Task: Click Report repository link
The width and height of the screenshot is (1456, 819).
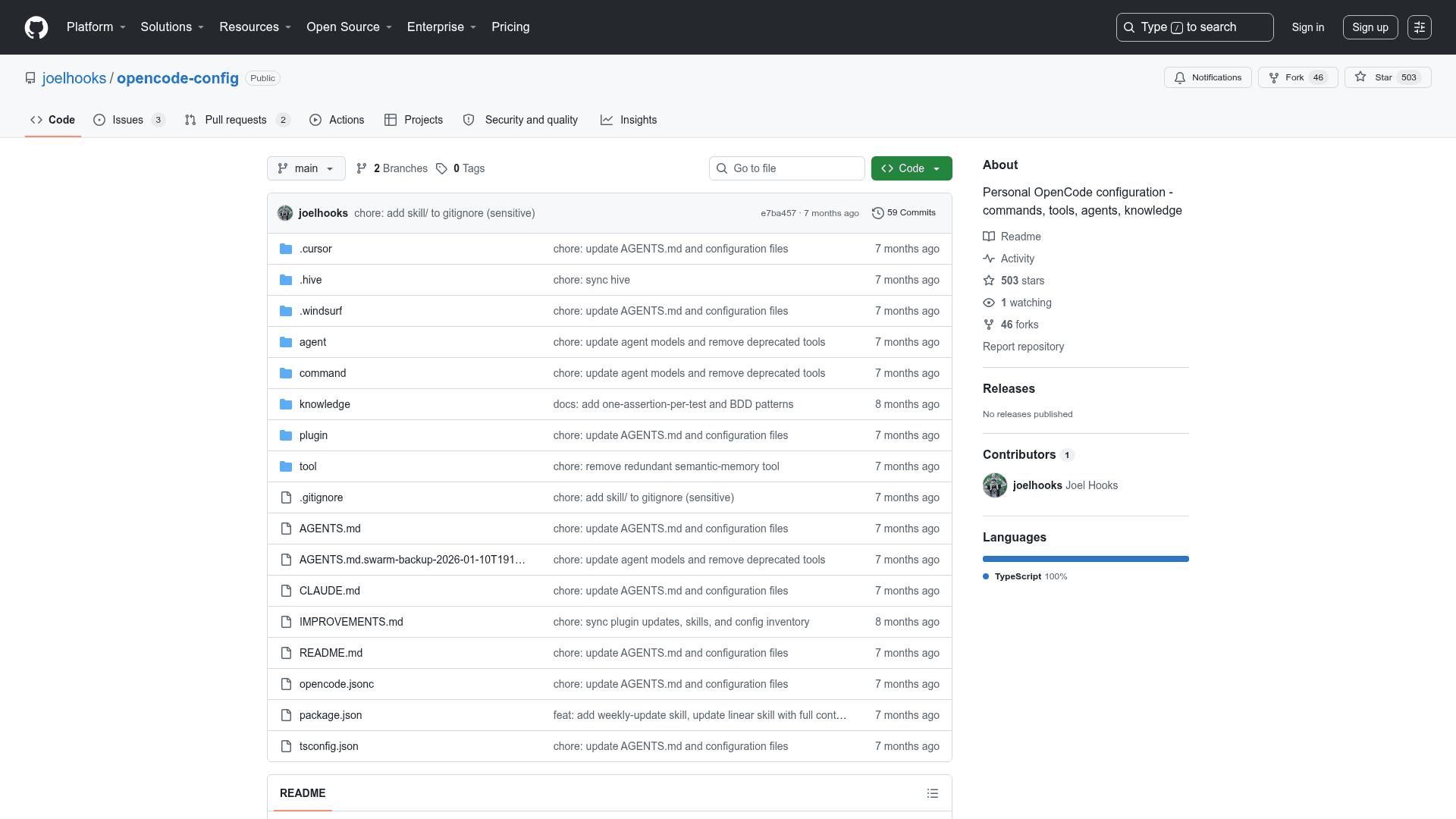Action: click(1023, 347)
